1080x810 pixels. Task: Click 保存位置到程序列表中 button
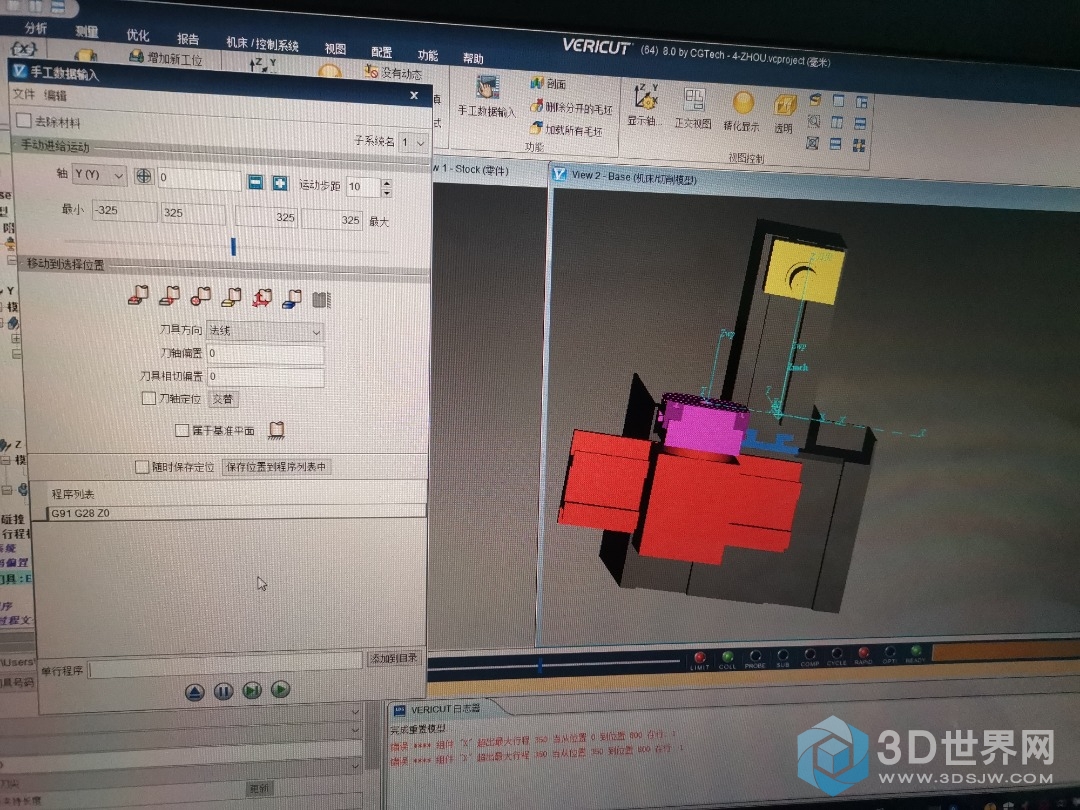point(276,466)
